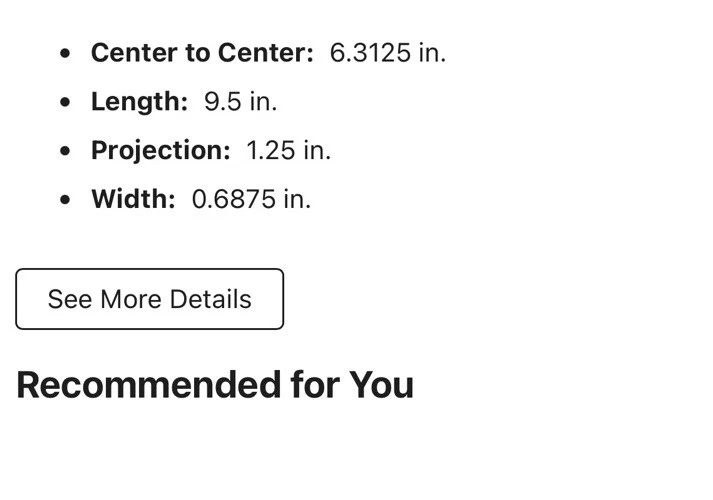Click the "in." unit after 9.5

pyautogui.click(x=263, y=102)
